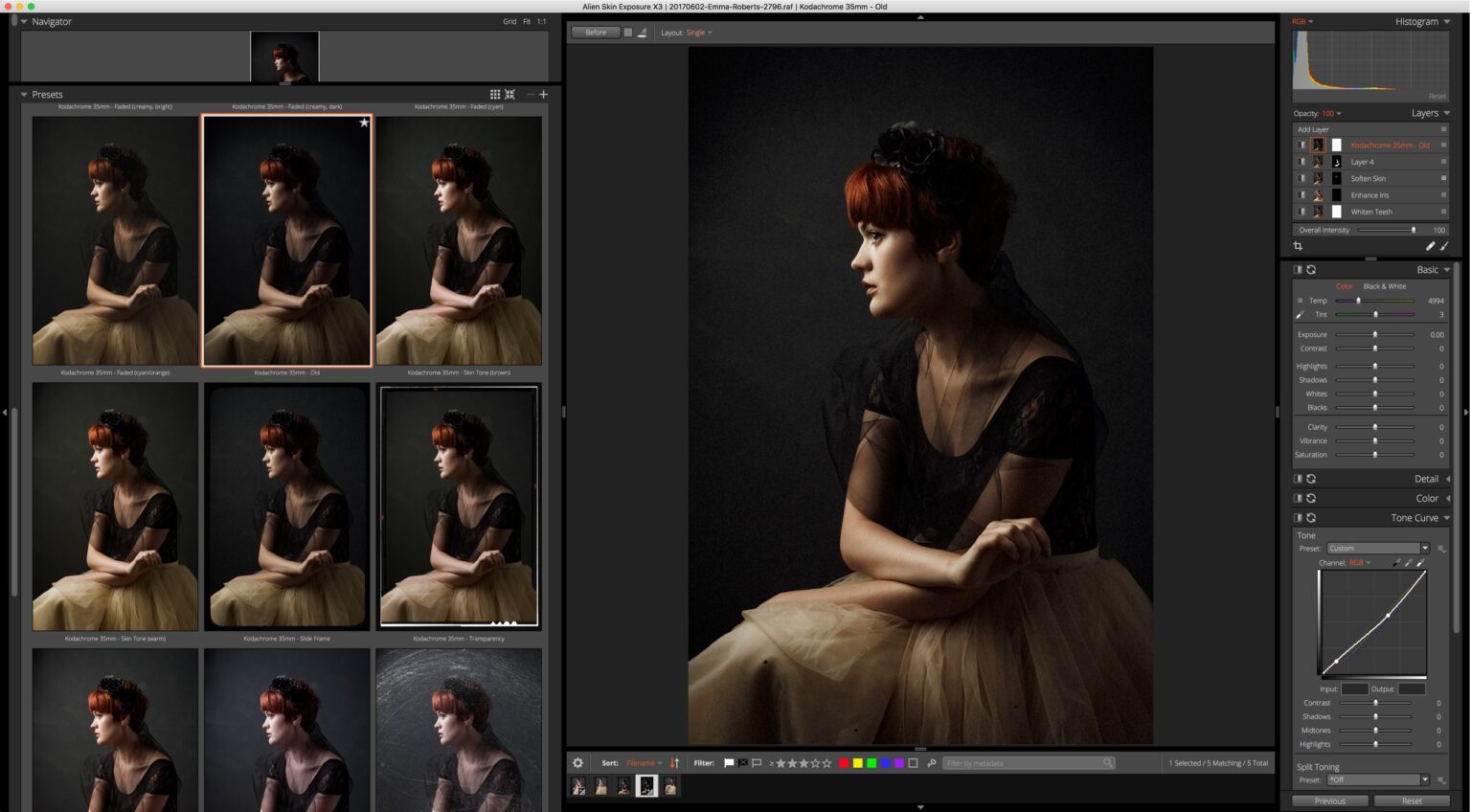Select the Crop tool below the Layers panel
This screenshot has width=1471, height=812.
coord(1299,246)
